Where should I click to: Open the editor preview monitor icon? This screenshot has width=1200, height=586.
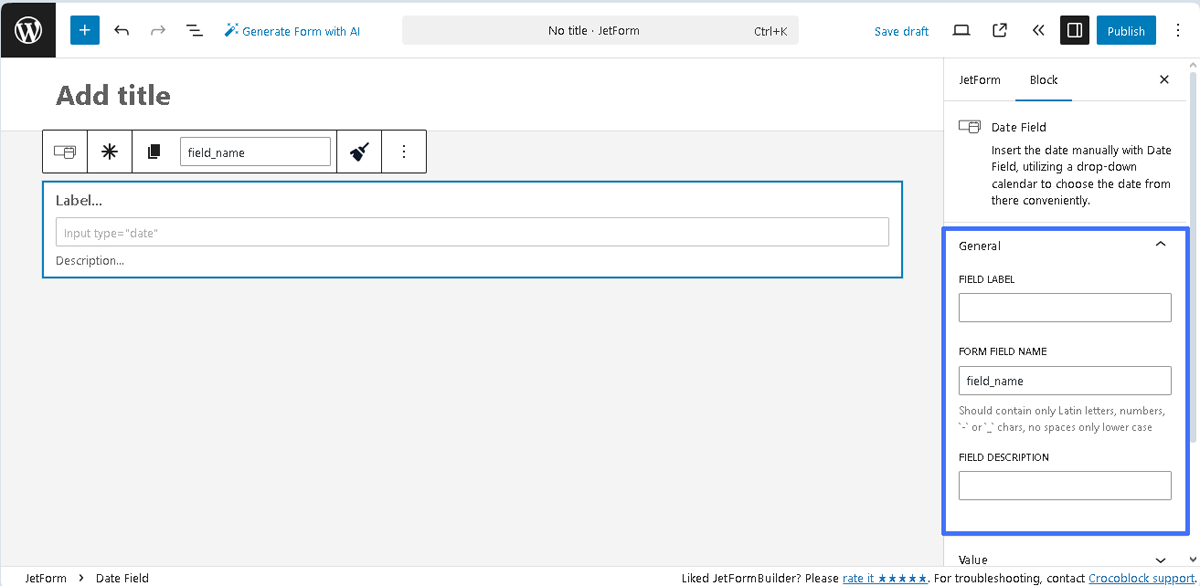pyautogui.click(x=961, y=30)
